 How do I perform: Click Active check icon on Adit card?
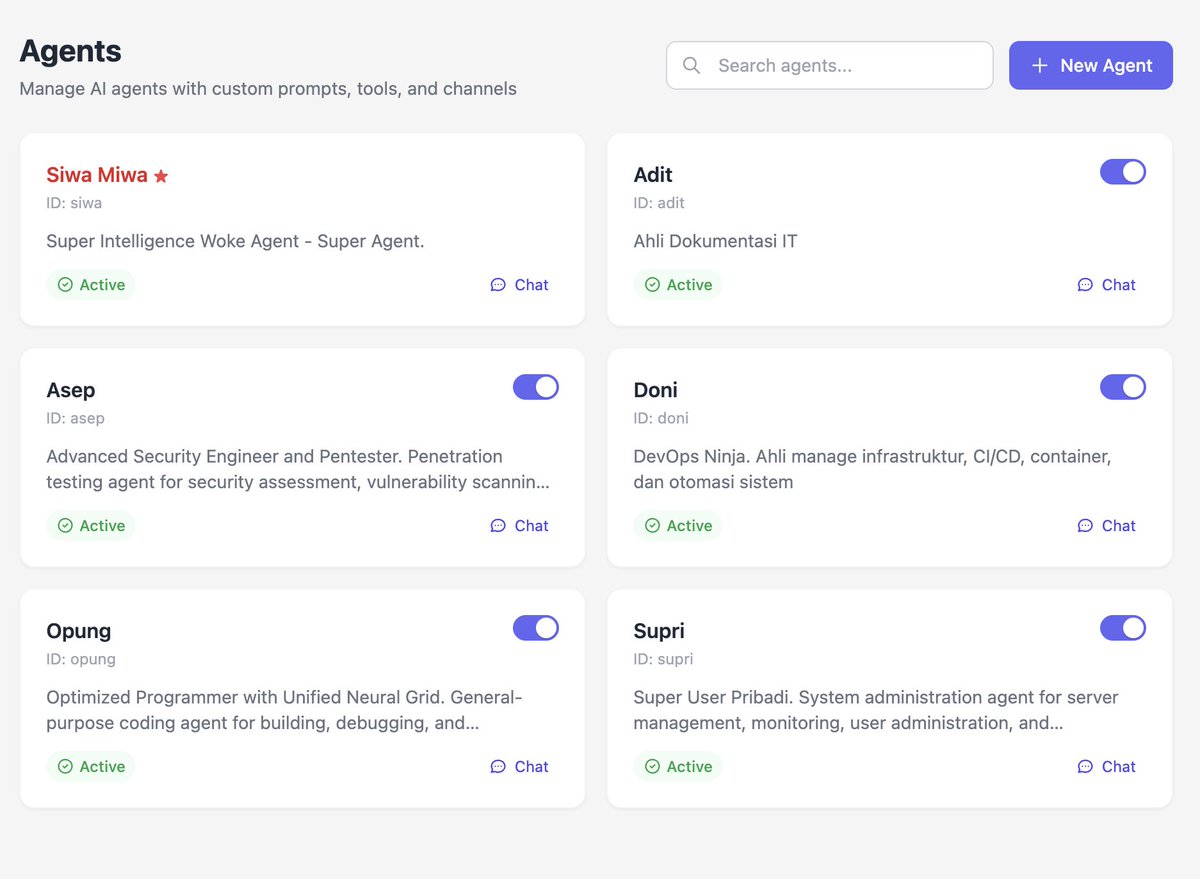click(652, 285)
